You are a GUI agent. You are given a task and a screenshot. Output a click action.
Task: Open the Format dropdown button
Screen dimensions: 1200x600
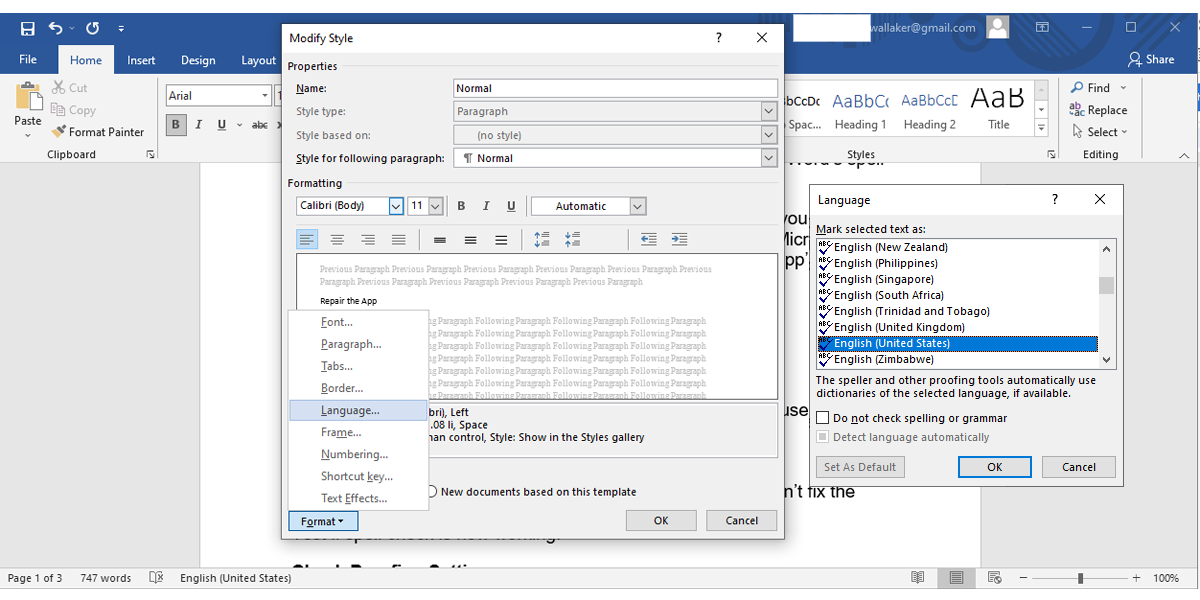click(x=322, y=521)
